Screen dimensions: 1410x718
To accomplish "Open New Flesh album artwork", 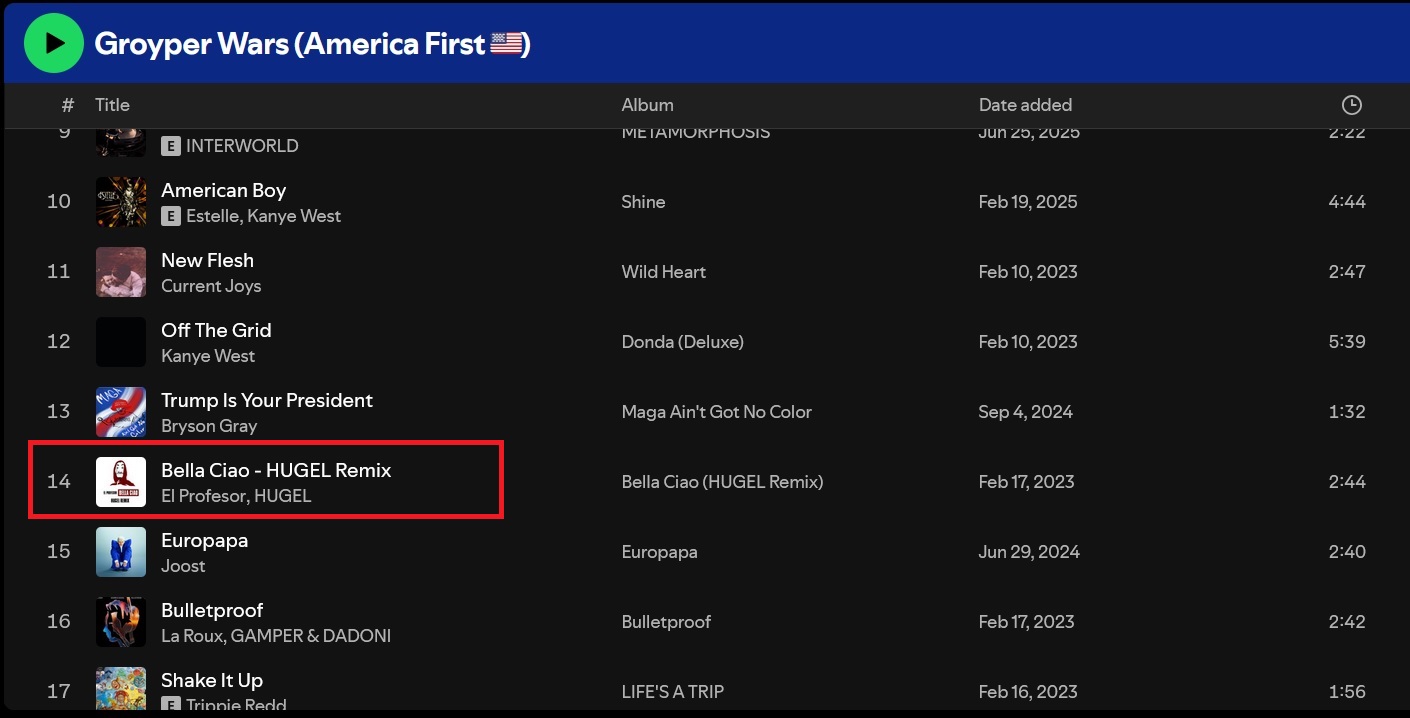I will click(x=121, y=272).
